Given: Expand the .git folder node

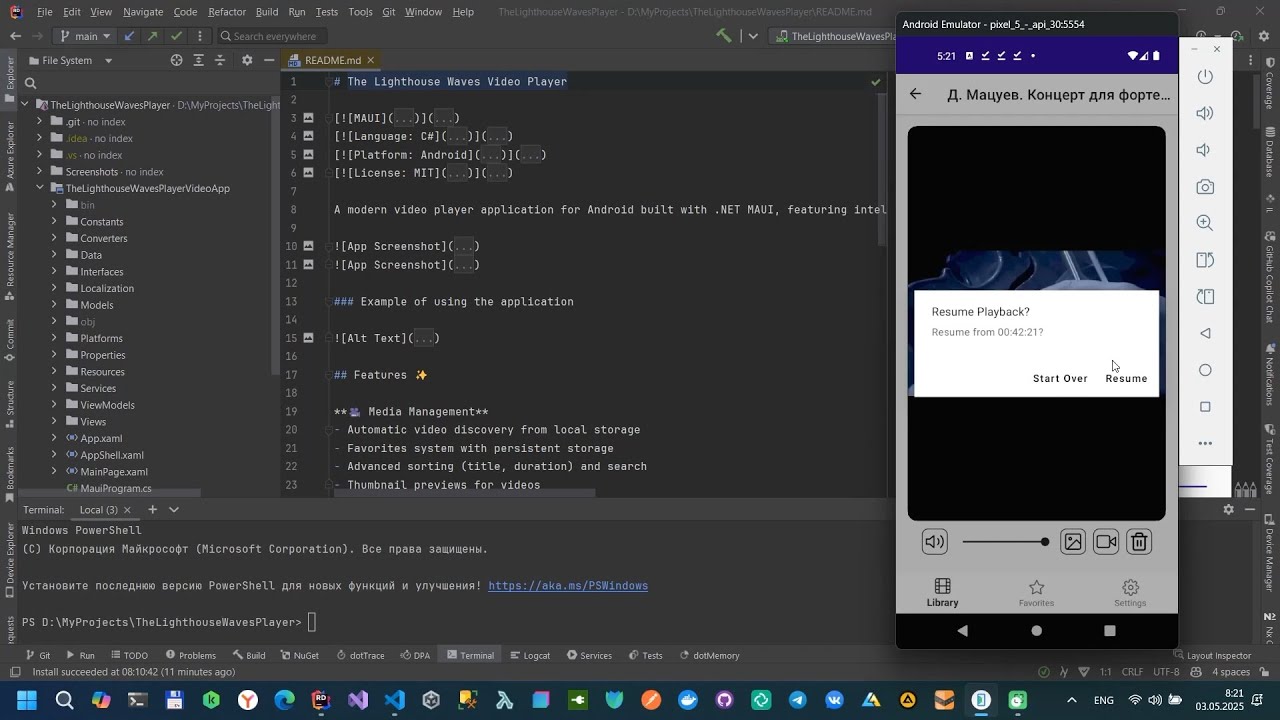Looking at the screenshot, I should point(39,122).
